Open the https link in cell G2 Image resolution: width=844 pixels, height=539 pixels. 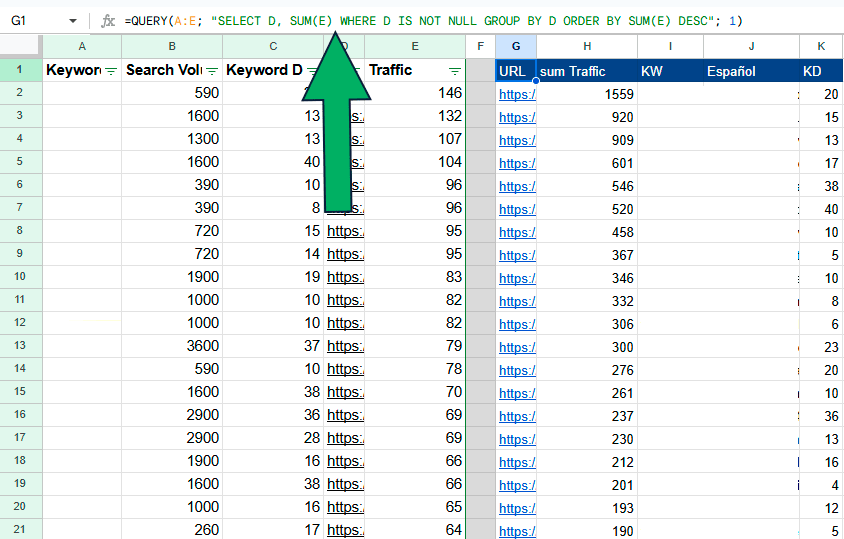pyautogui.click(x=516, y=95)
